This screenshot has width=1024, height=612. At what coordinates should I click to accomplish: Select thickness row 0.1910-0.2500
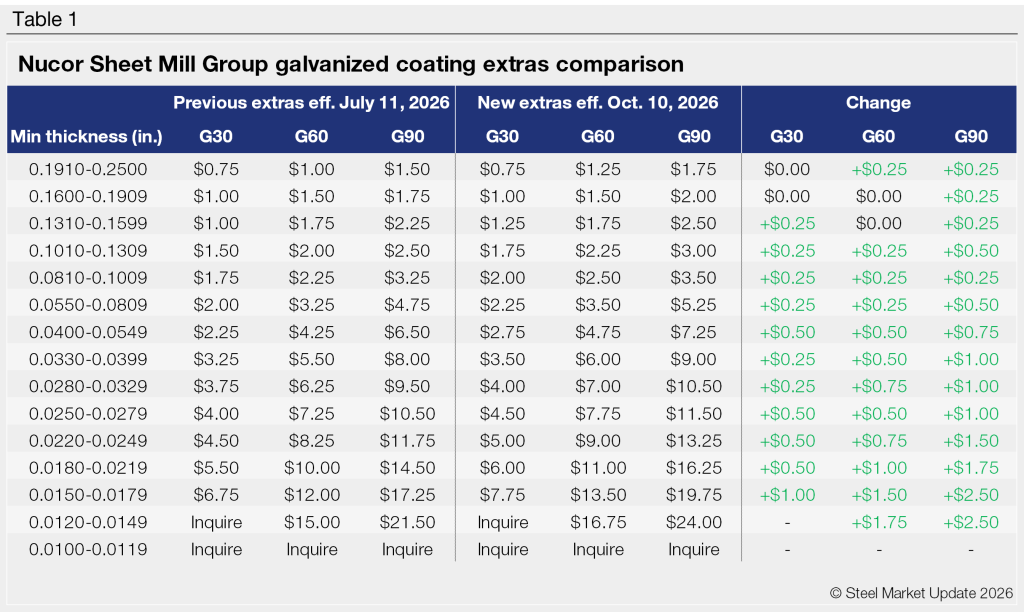(512, 169)
